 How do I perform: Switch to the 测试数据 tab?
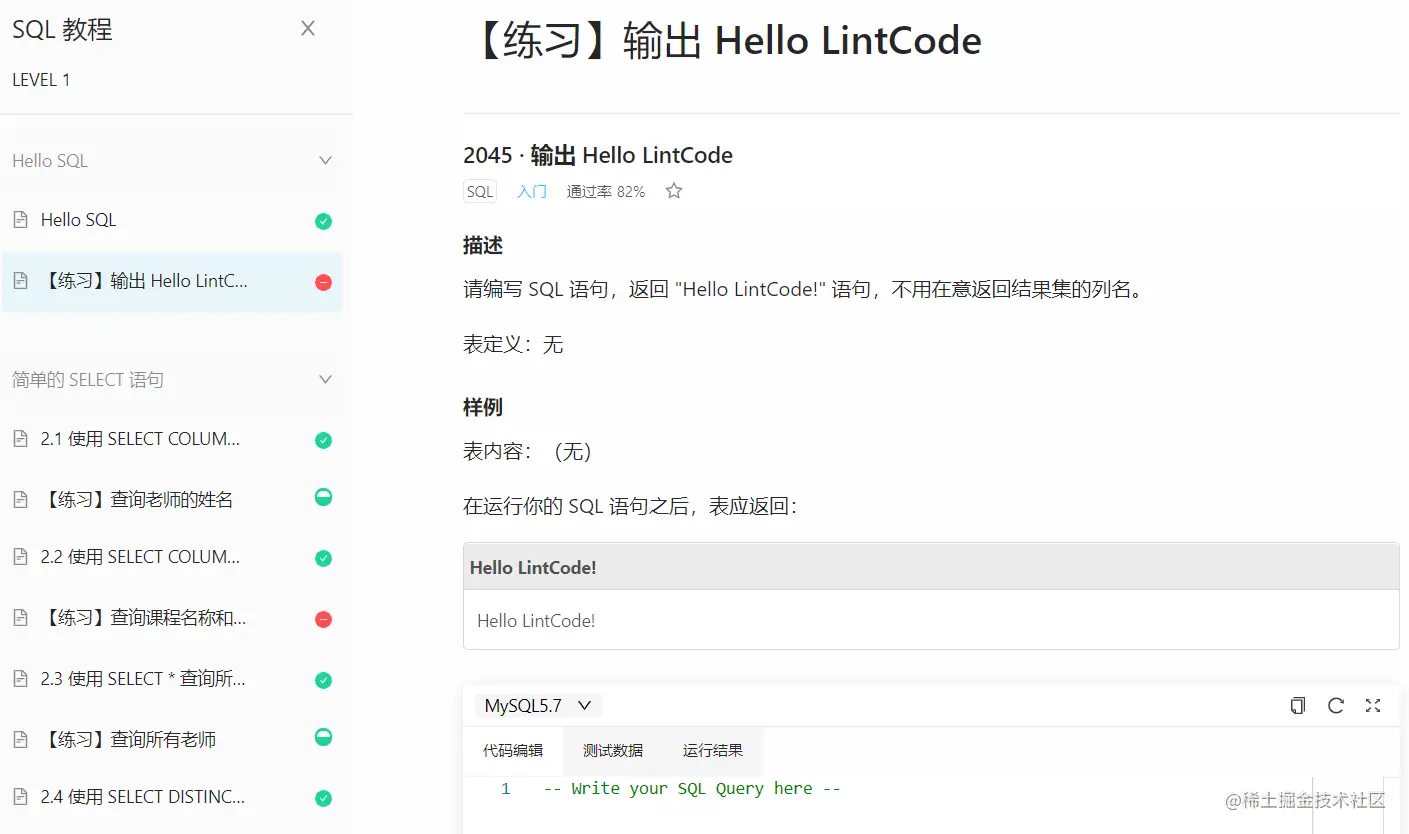click(613, 751)
